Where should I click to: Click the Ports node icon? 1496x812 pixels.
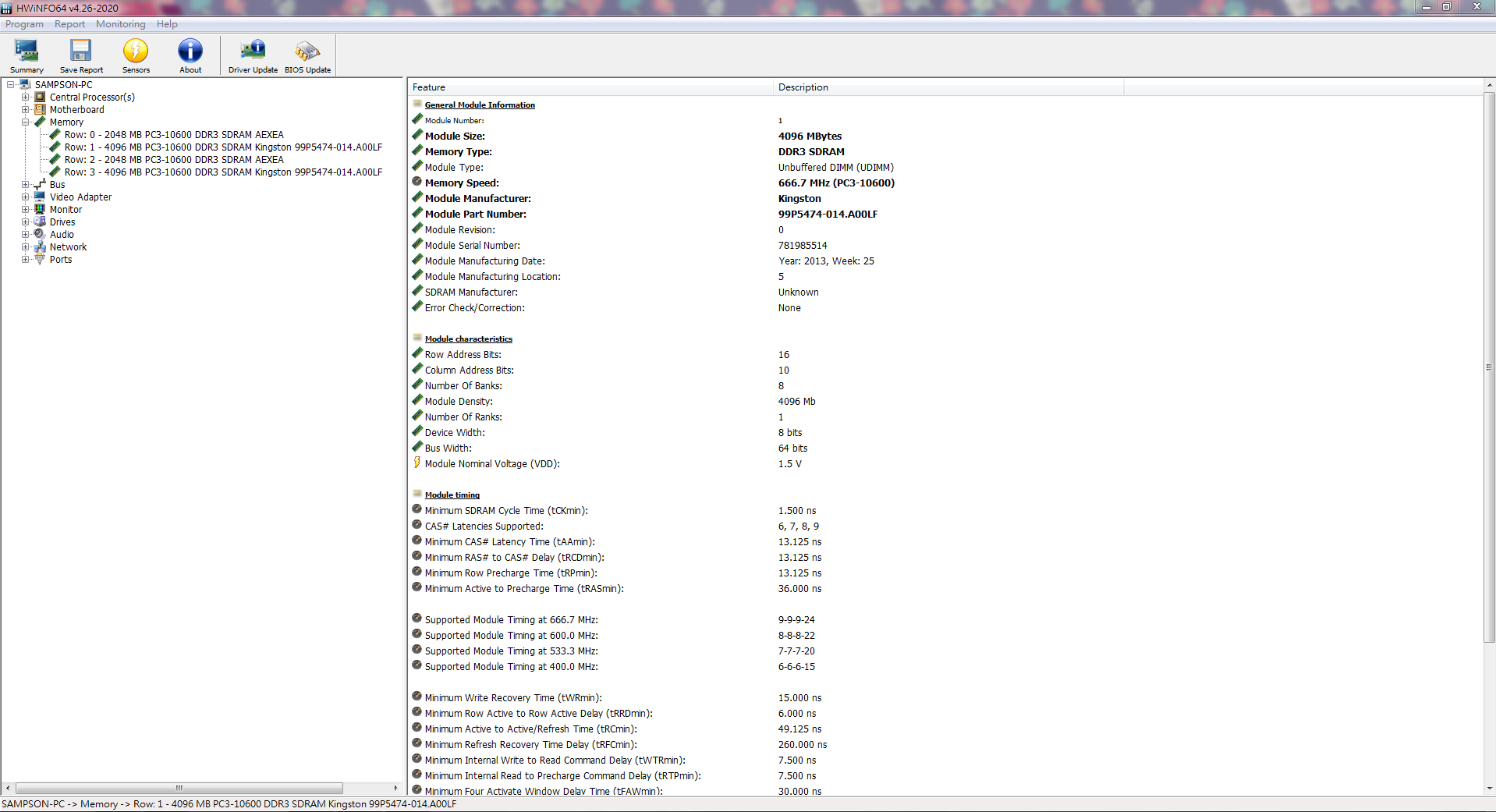point(41,260)
